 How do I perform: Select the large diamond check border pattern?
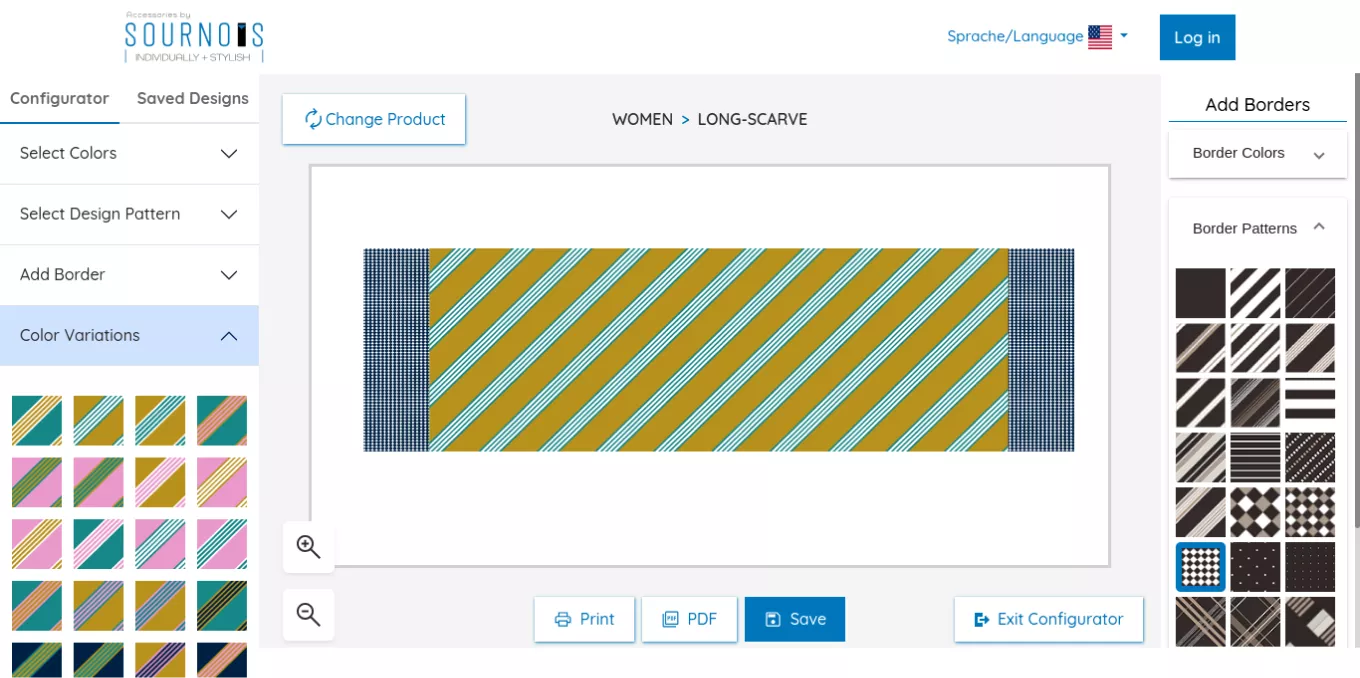1255,512
